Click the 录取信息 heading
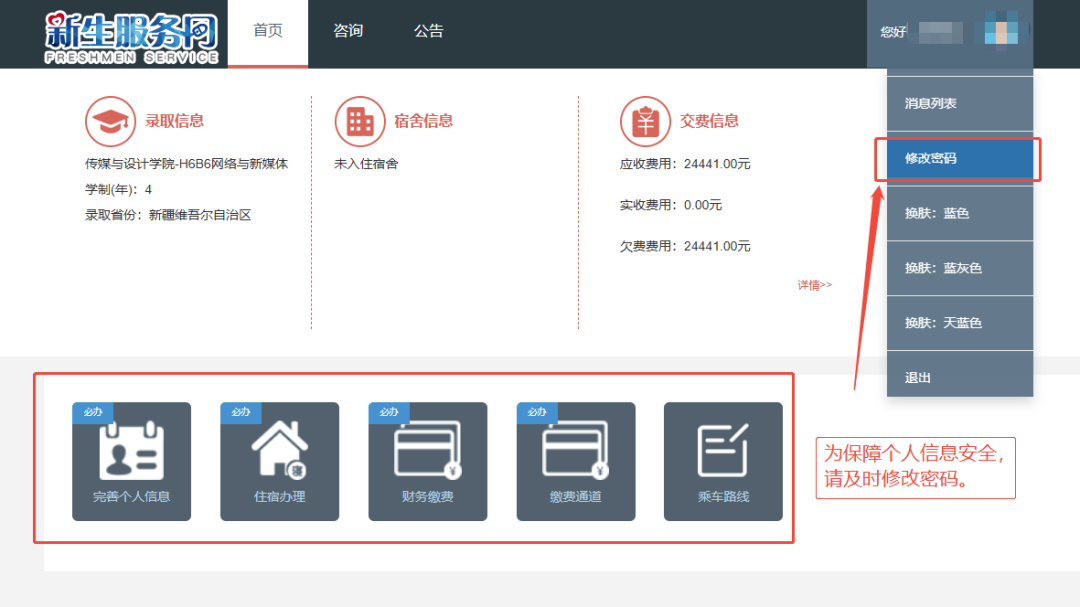1080x607 pixels. (x=174, y=121)
